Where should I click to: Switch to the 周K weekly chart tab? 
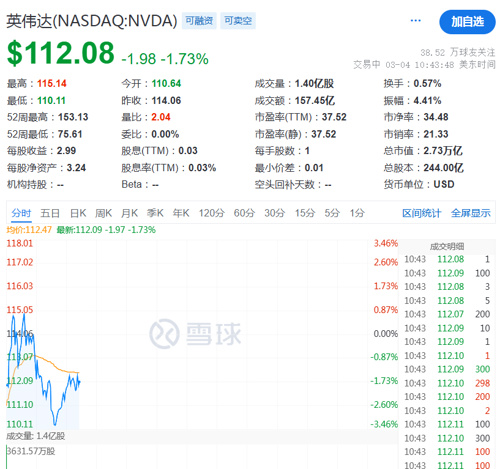point(104,213)
